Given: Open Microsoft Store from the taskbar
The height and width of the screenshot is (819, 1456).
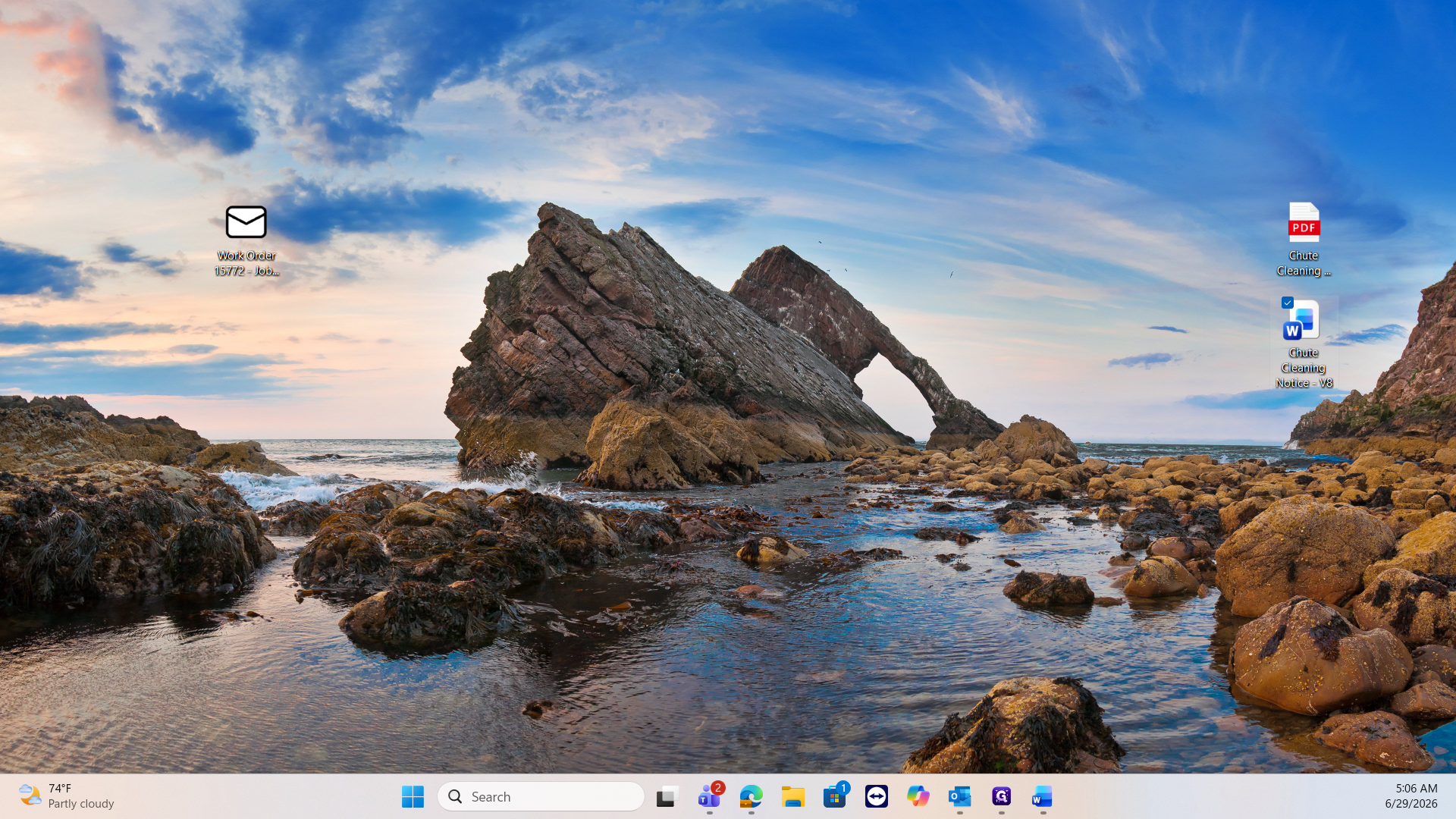Looking at the screenshot, I should point(835,796).
